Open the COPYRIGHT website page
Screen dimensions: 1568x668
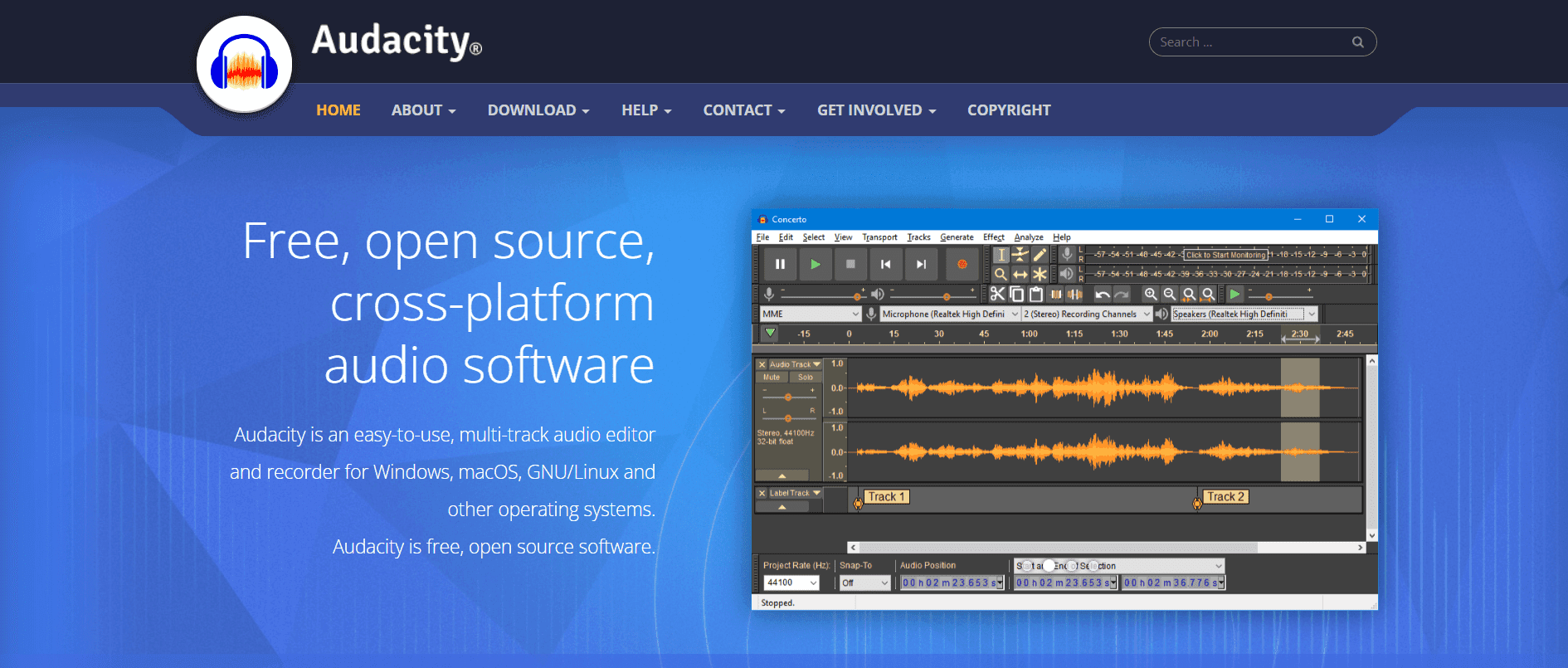pos(1009,110)
